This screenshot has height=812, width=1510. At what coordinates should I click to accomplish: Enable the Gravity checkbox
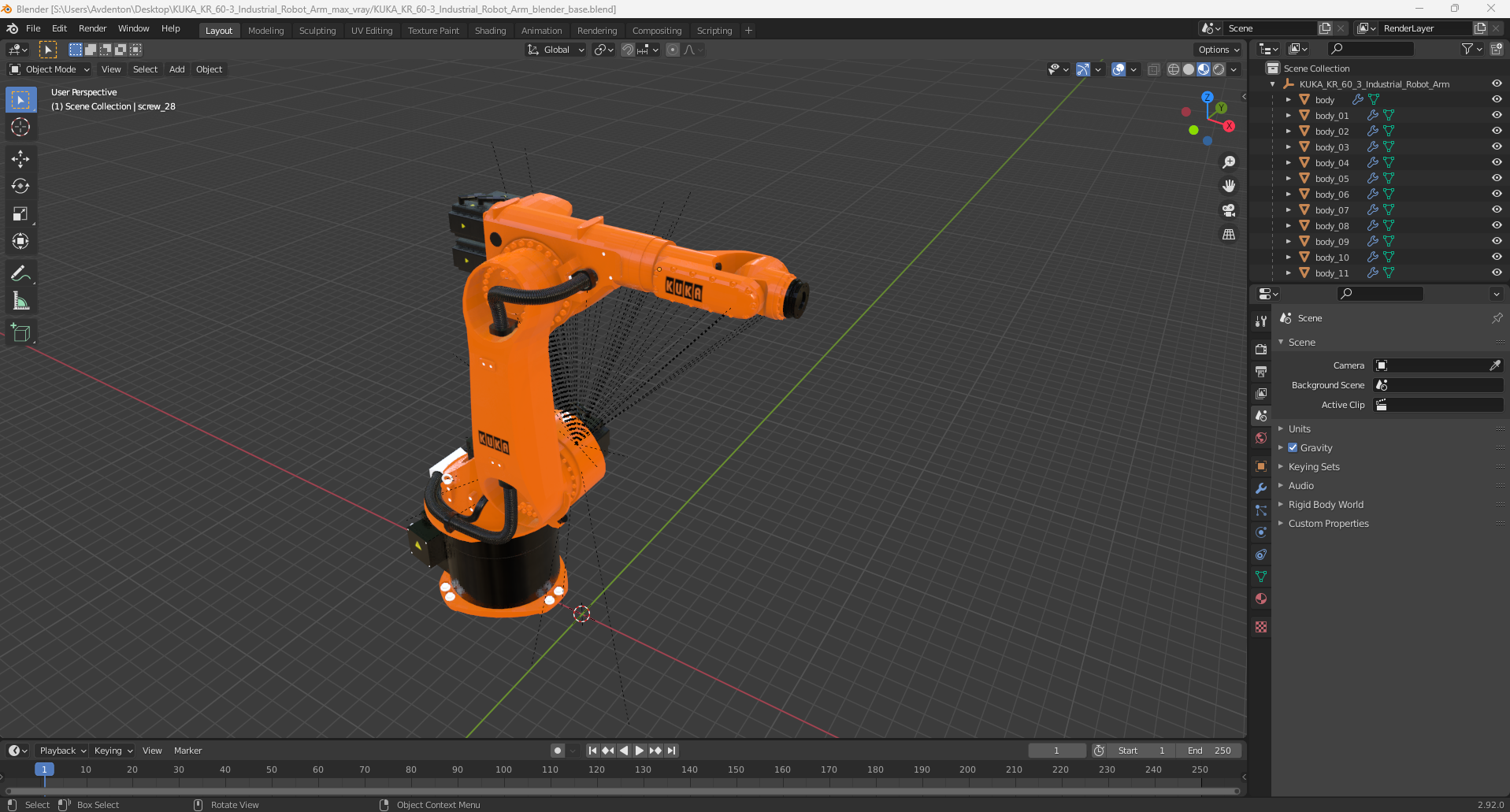click(1293, 447)
